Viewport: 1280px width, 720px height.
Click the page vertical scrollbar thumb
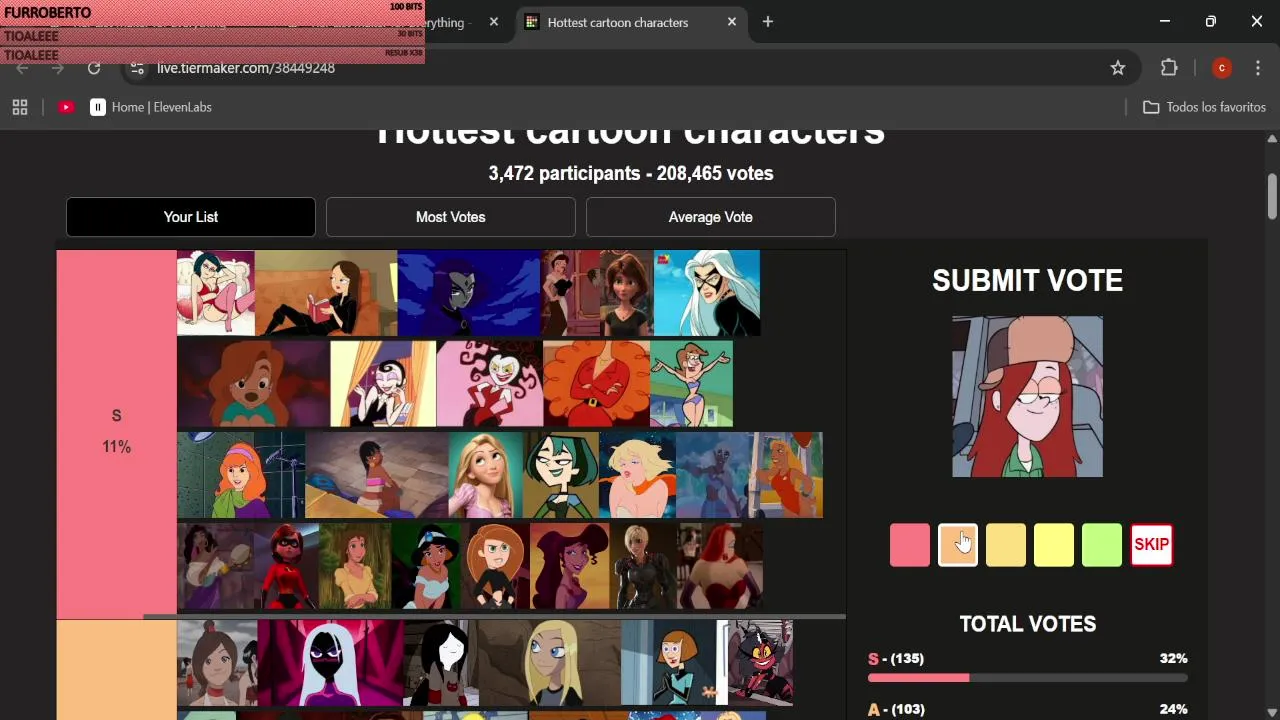click(1272, 196)
